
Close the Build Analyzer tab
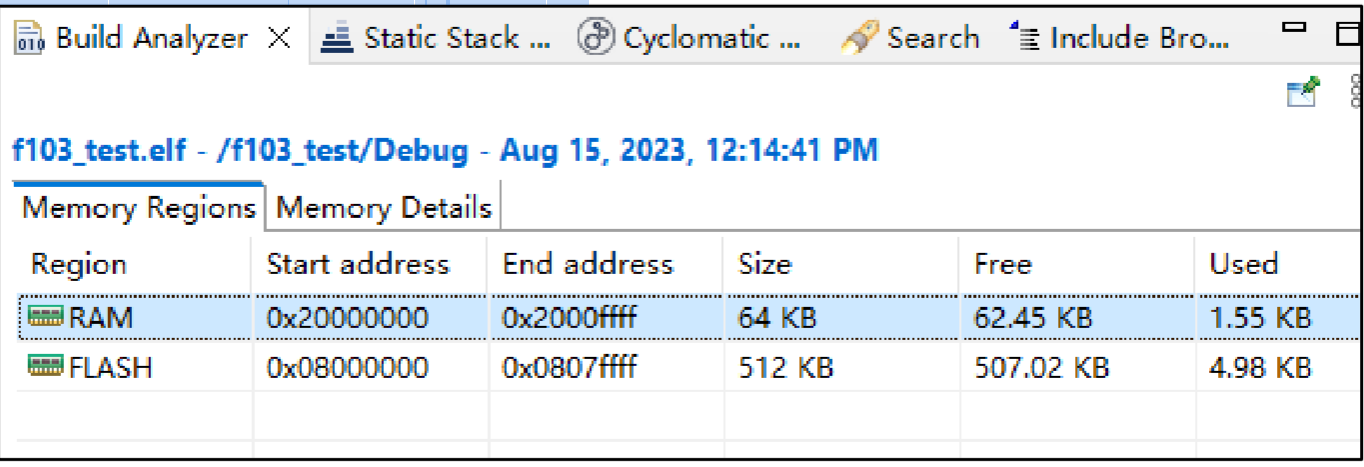coord(280,39)
